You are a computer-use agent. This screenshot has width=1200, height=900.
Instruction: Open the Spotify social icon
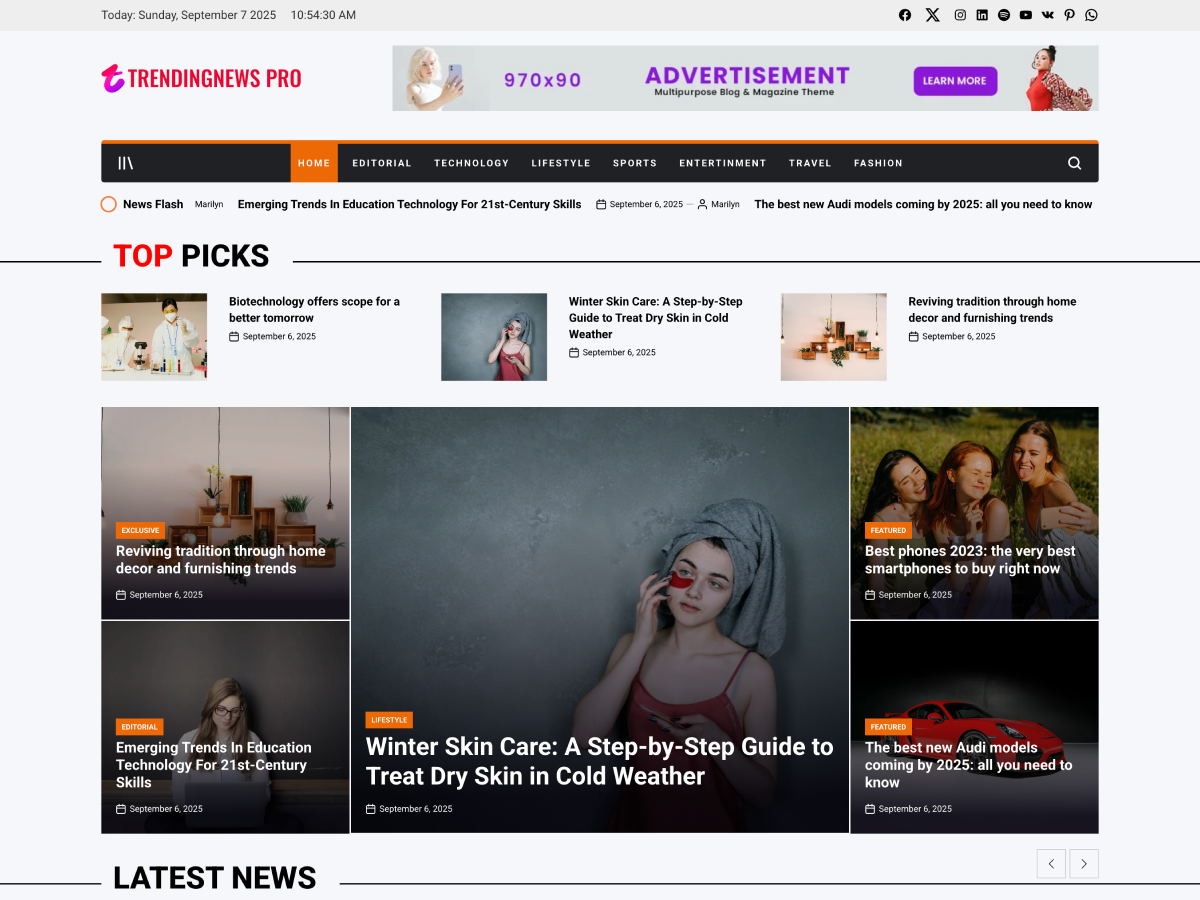[x=1004, y=15]
